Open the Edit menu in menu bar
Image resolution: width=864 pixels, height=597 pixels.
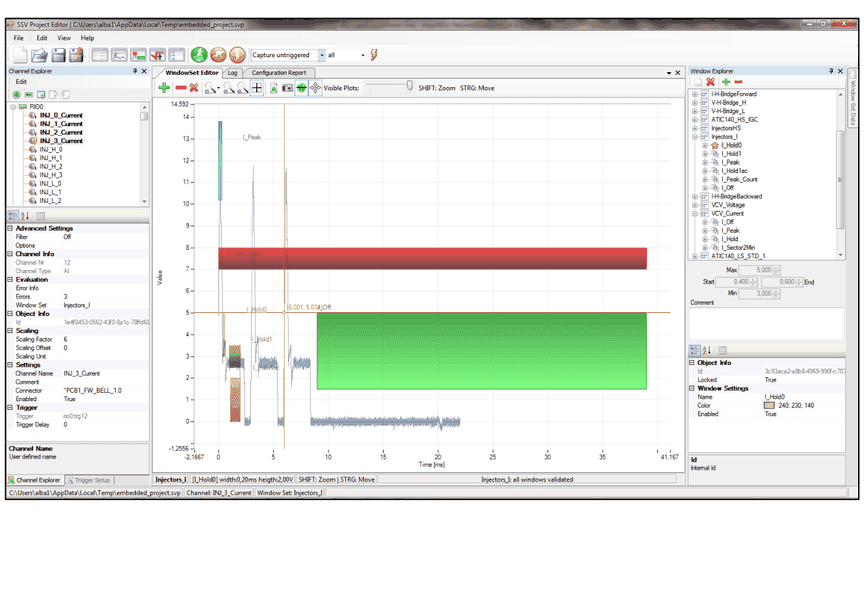42,38
